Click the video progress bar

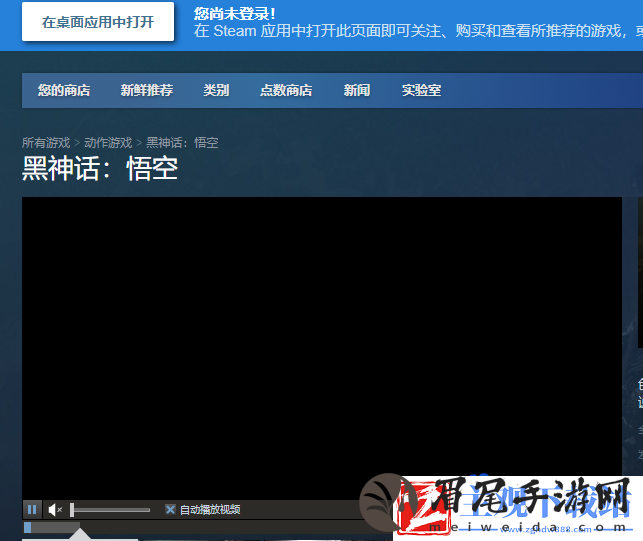tap(207, 527)
